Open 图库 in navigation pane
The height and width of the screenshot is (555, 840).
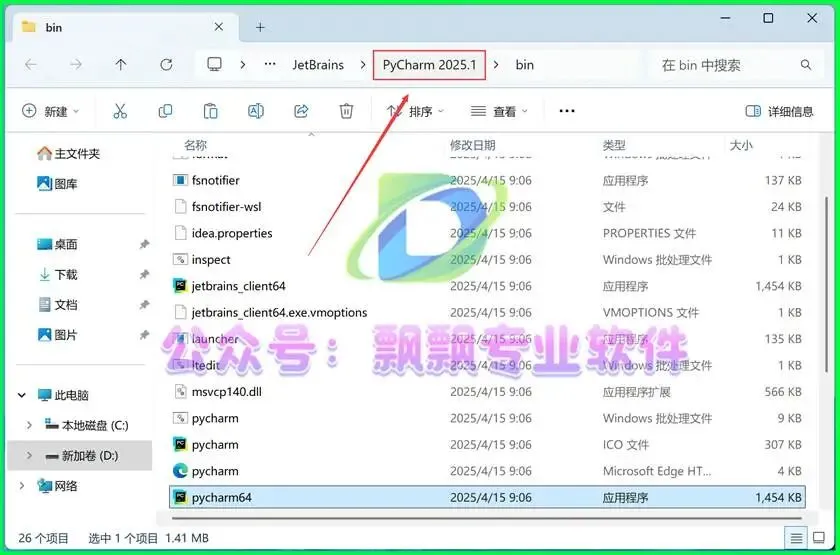(57, 184)
